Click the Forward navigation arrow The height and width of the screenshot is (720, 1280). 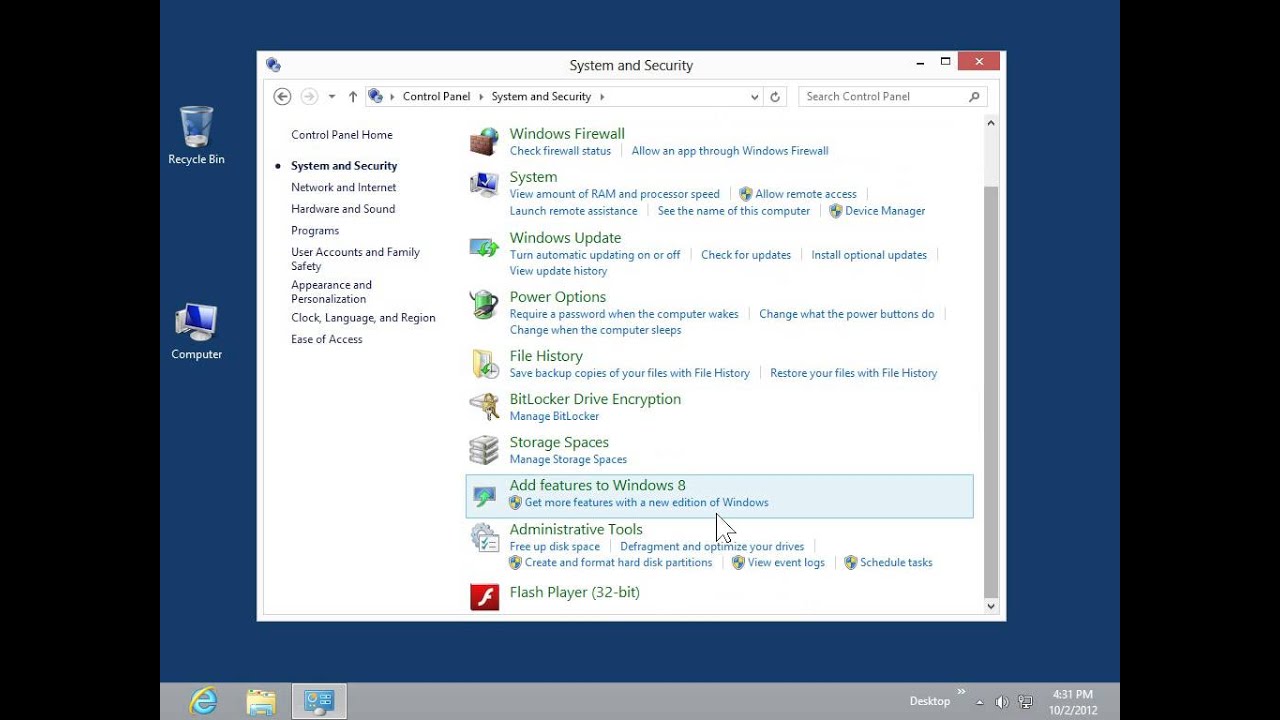tap(309, 97)
